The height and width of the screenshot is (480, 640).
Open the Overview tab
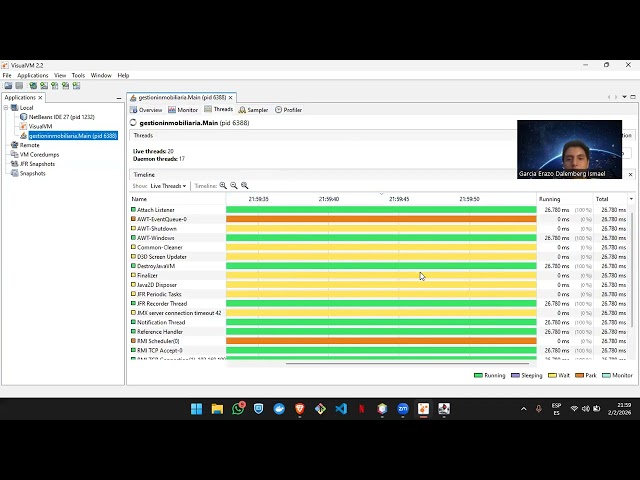point(146,110)
